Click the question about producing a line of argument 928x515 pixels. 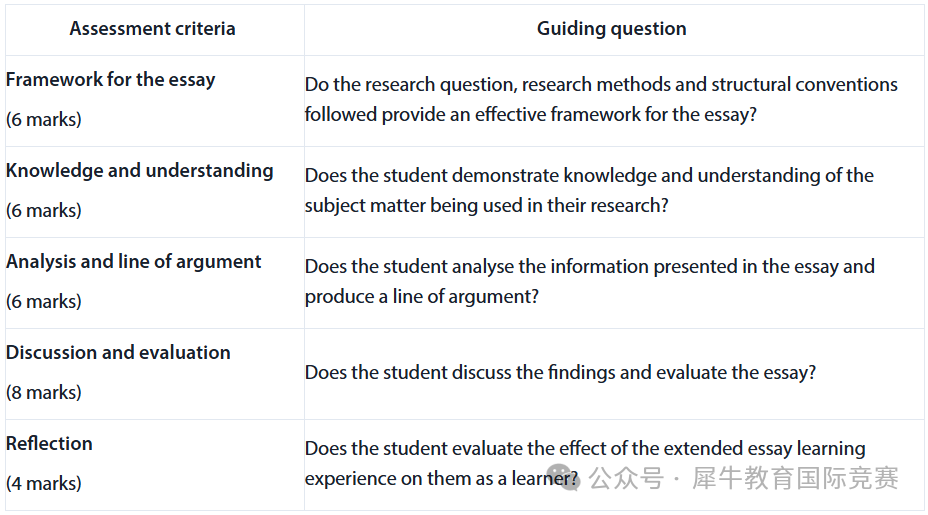pos(589,281)
